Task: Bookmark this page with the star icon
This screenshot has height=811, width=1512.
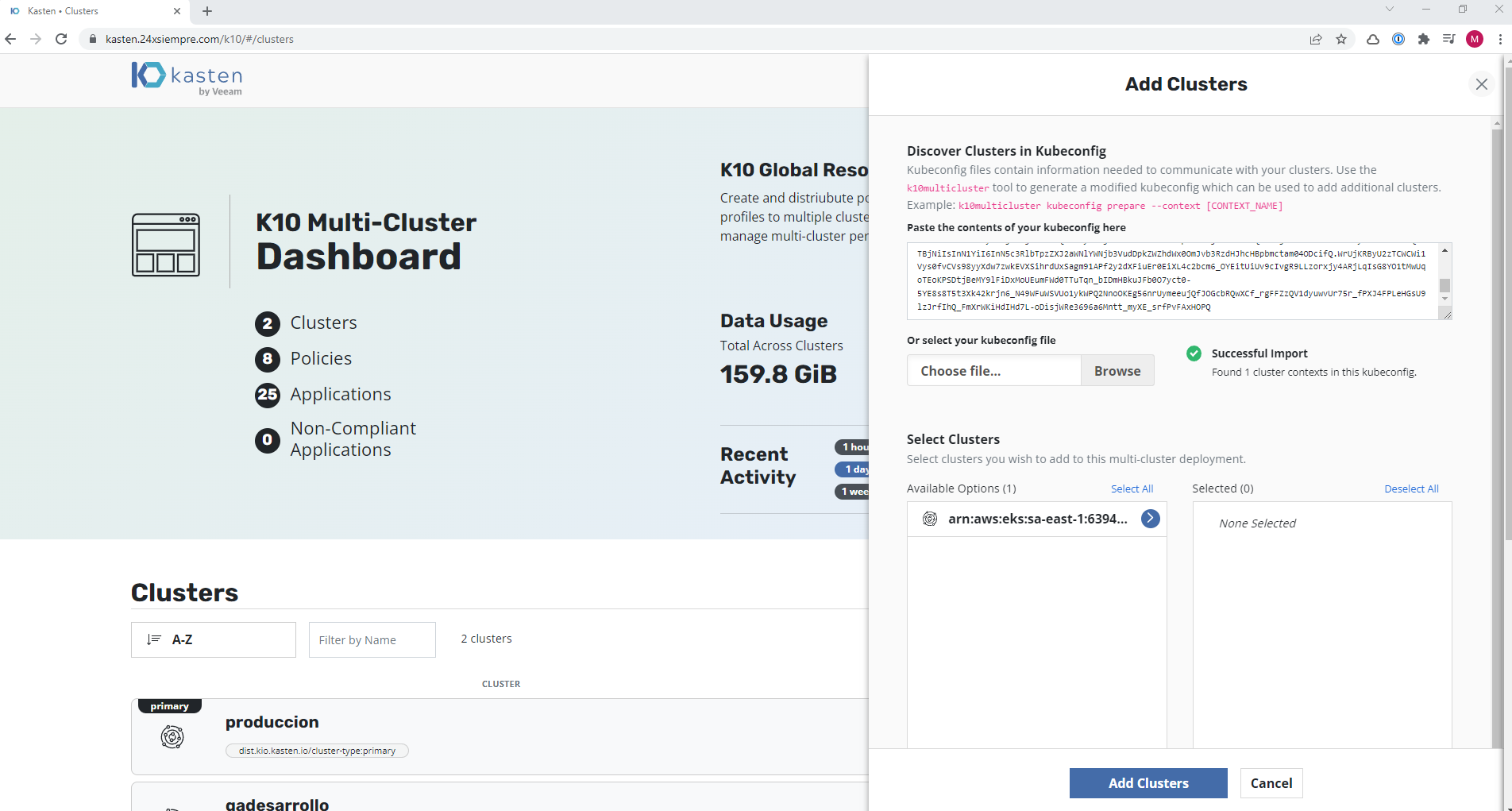Action: coord(1341,39)
